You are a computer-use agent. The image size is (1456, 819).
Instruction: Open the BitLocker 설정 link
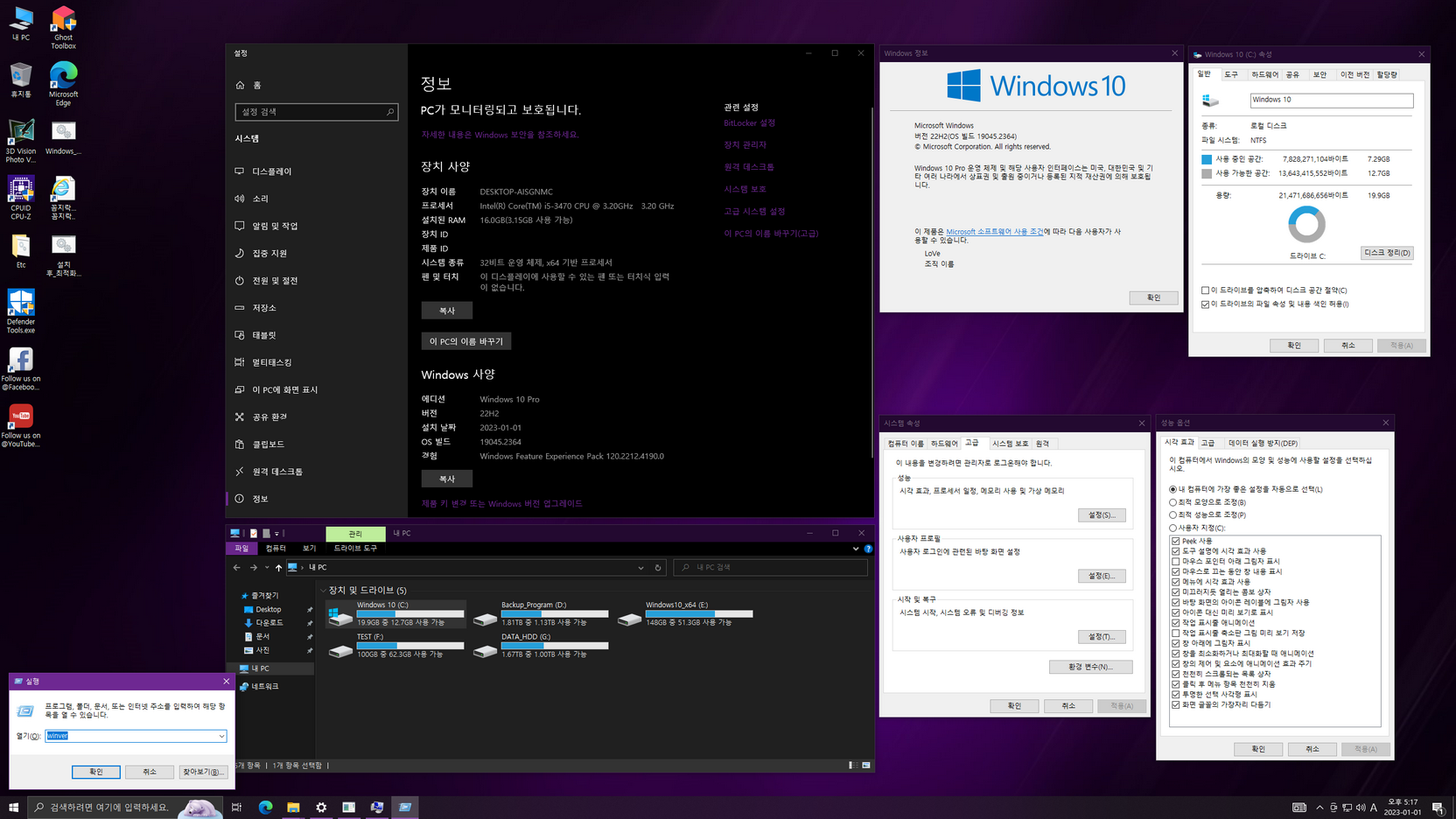click(x=749, y=123)
